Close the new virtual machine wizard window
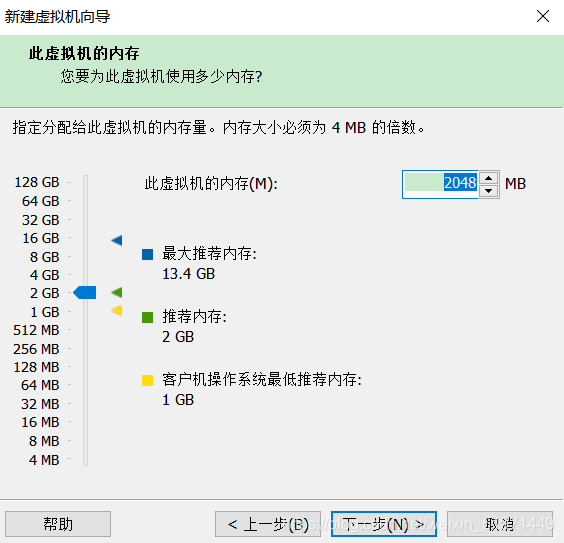564x543 pixels. point(543,16)
